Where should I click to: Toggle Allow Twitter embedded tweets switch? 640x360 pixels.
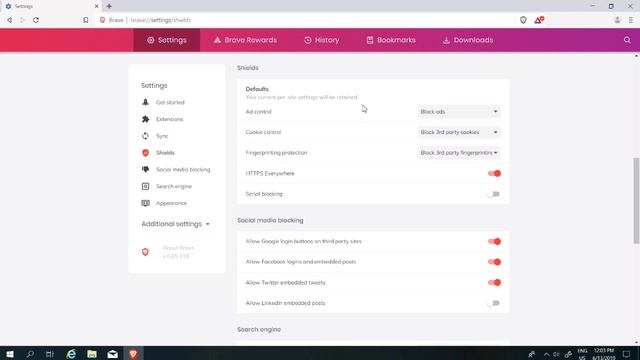tap(494, 282)
